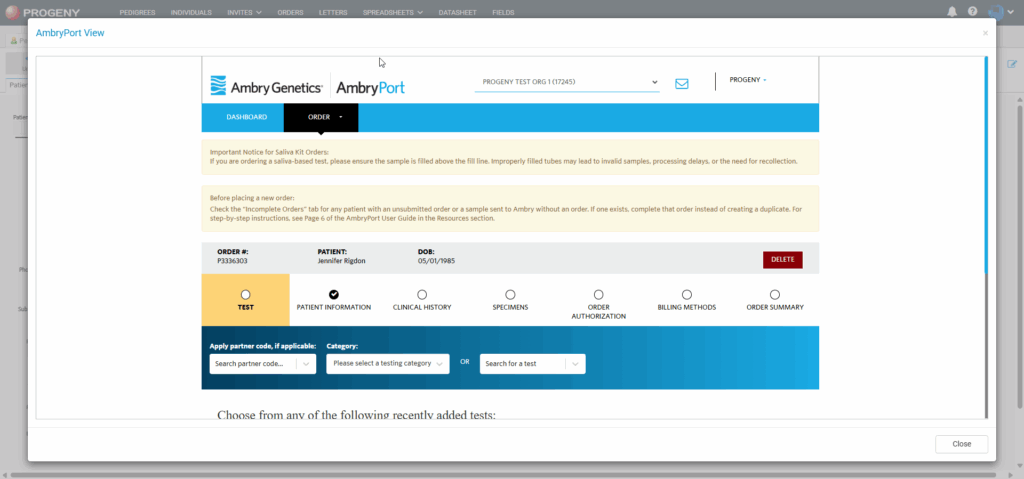Expand the Progeny Test Org 1 dropdown

(x=566, y=82)
